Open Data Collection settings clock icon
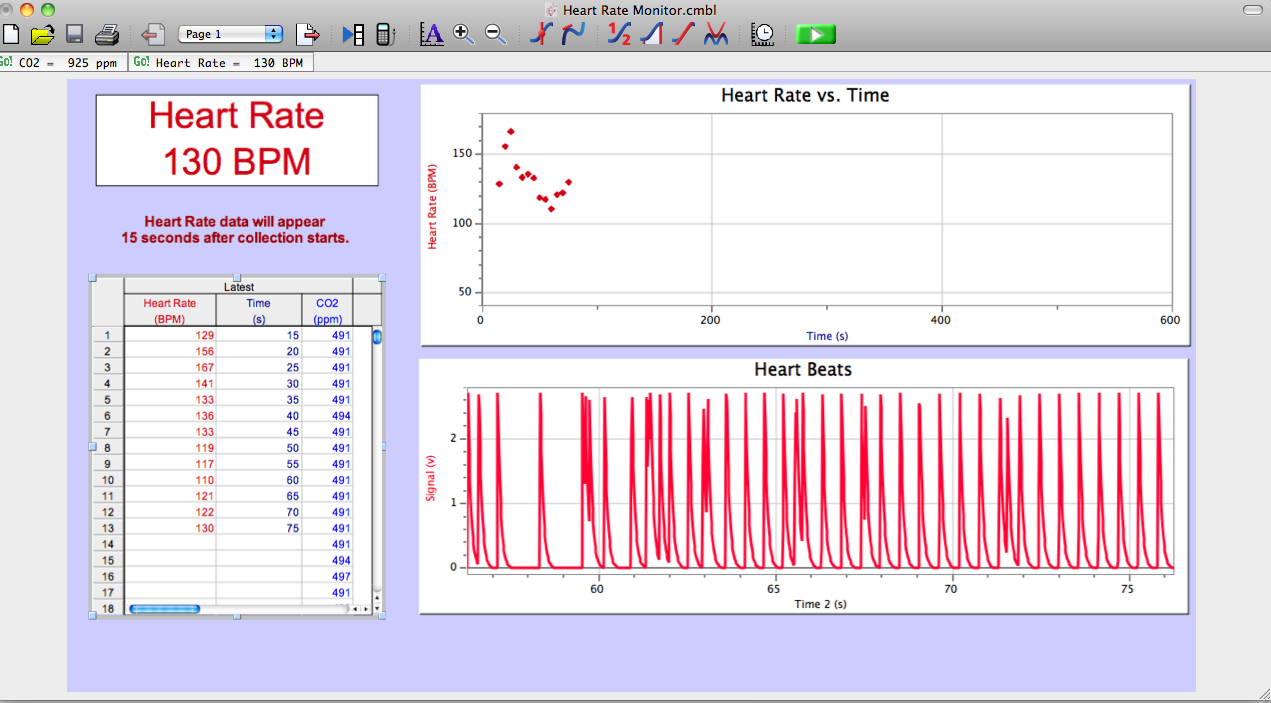 pos(763,35)
